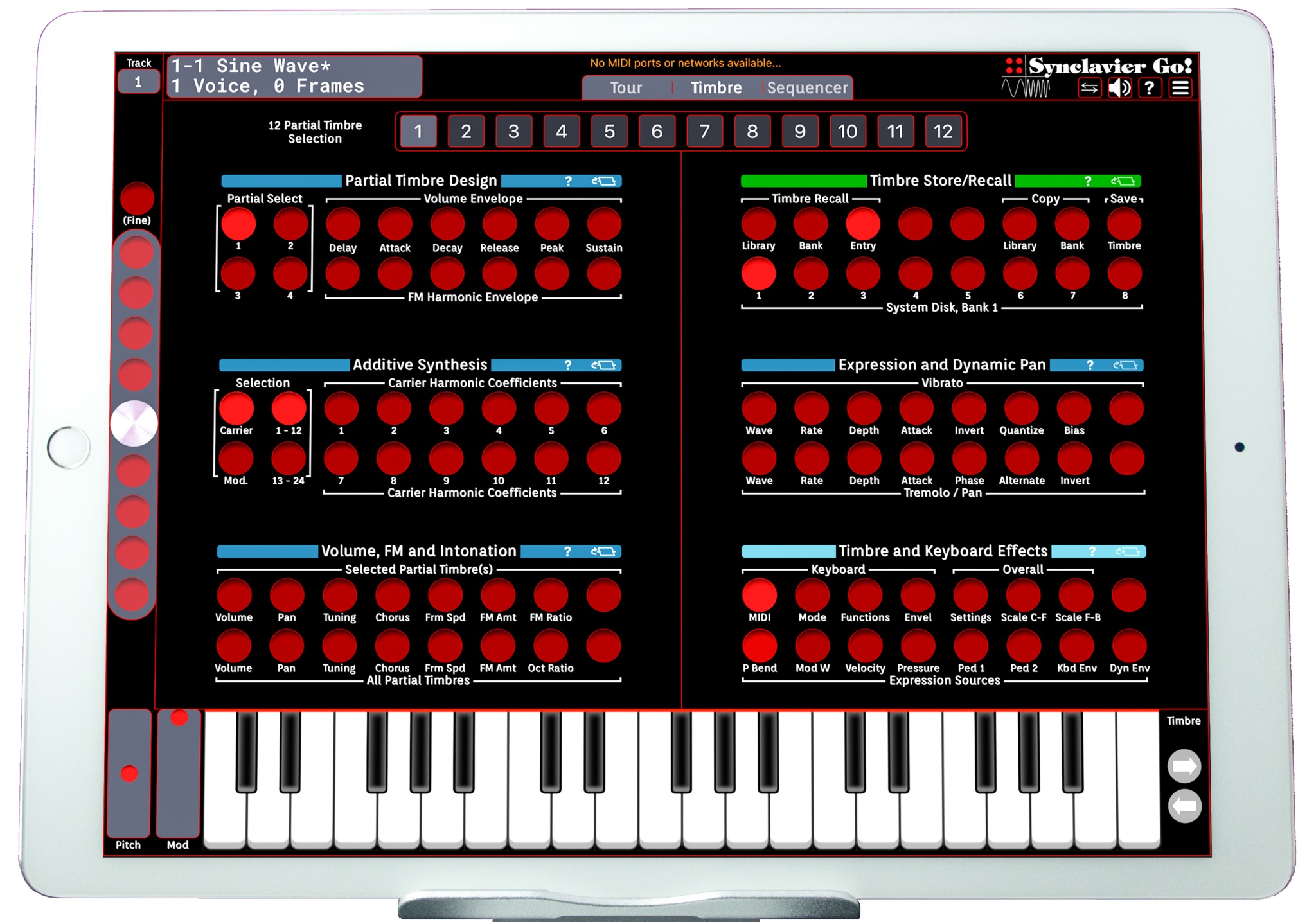Click the forward Timbre arrow beside the keyboard

[1184, 765]
